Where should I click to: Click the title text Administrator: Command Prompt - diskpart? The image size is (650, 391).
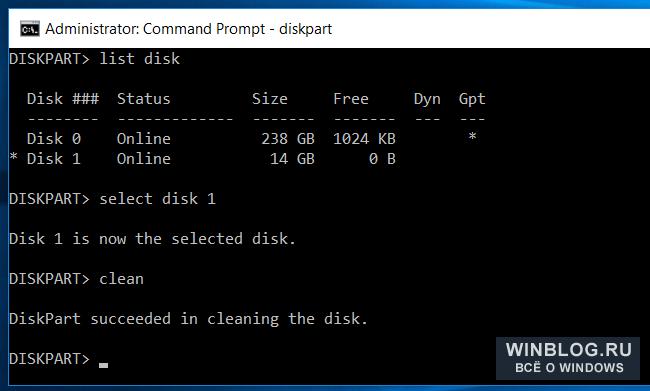coord(189,29)
